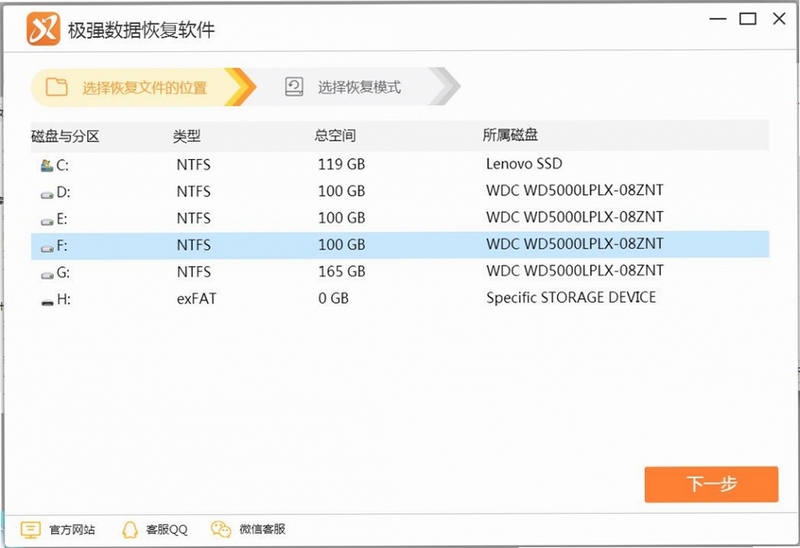Click the E: drive icon
800x548 pixels.
47,221
